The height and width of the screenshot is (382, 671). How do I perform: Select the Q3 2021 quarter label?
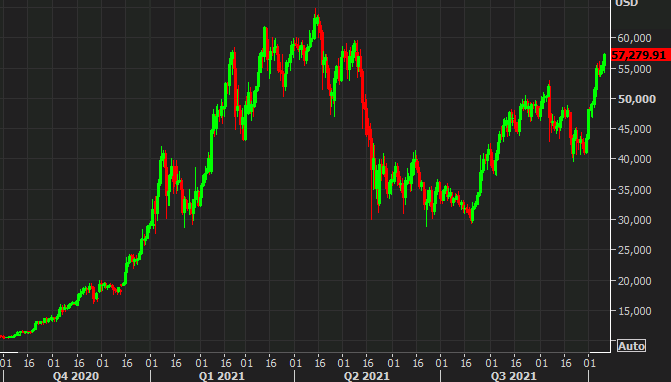tap(513, 376)
